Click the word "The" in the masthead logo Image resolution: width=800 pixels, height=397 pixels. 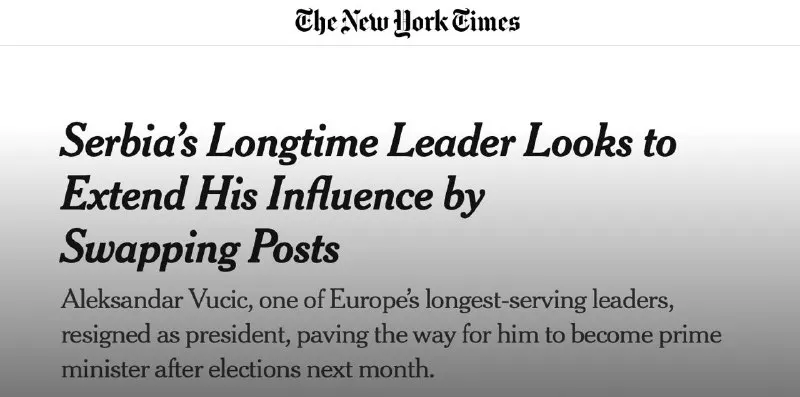click(315, 21)
